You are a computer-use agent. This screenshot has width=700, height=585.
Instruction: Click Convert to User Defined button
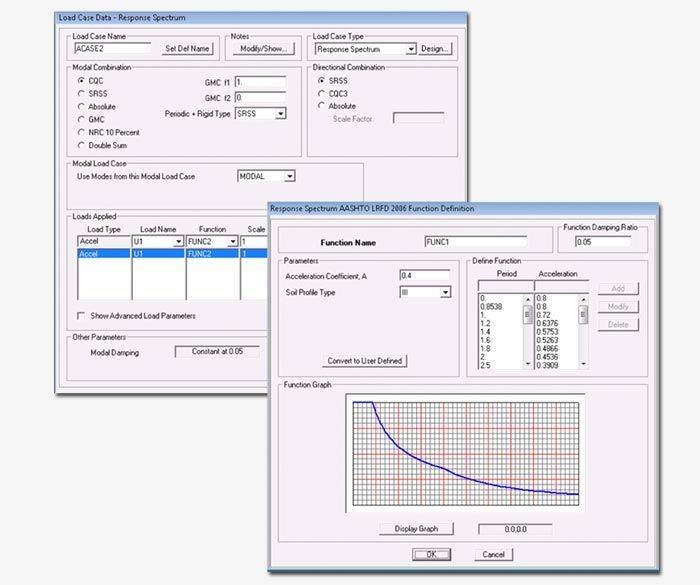tap(366, 361)
